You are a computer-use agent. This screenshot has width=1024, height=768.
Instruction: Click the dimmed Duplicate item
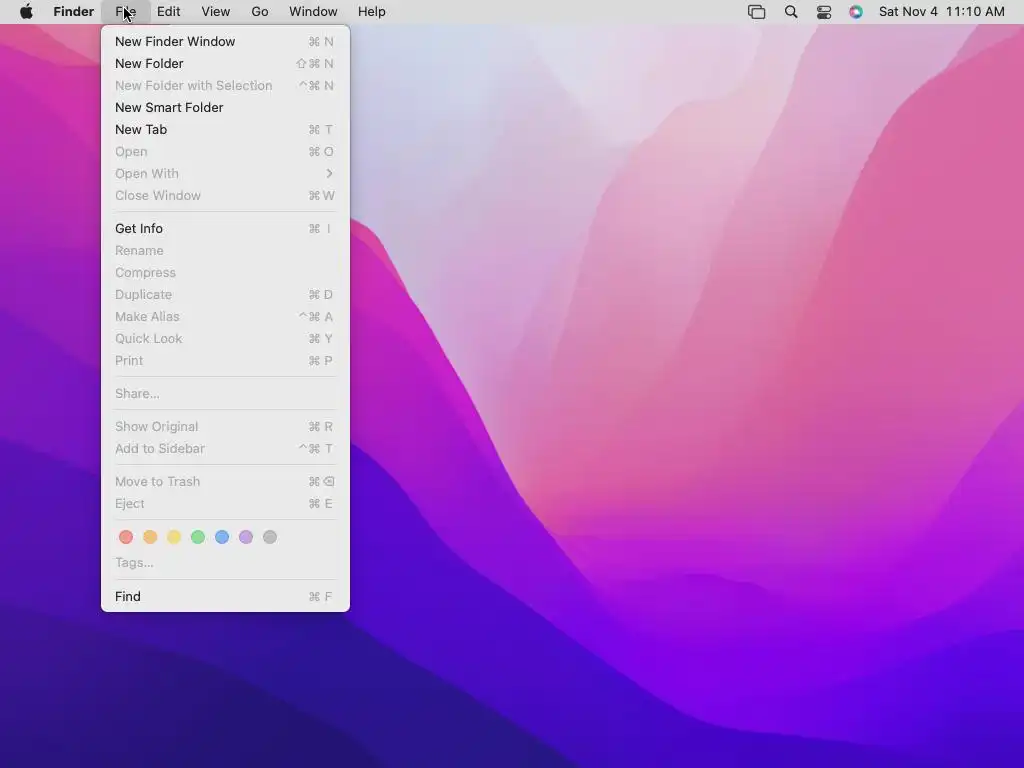[x=225, y=295]
